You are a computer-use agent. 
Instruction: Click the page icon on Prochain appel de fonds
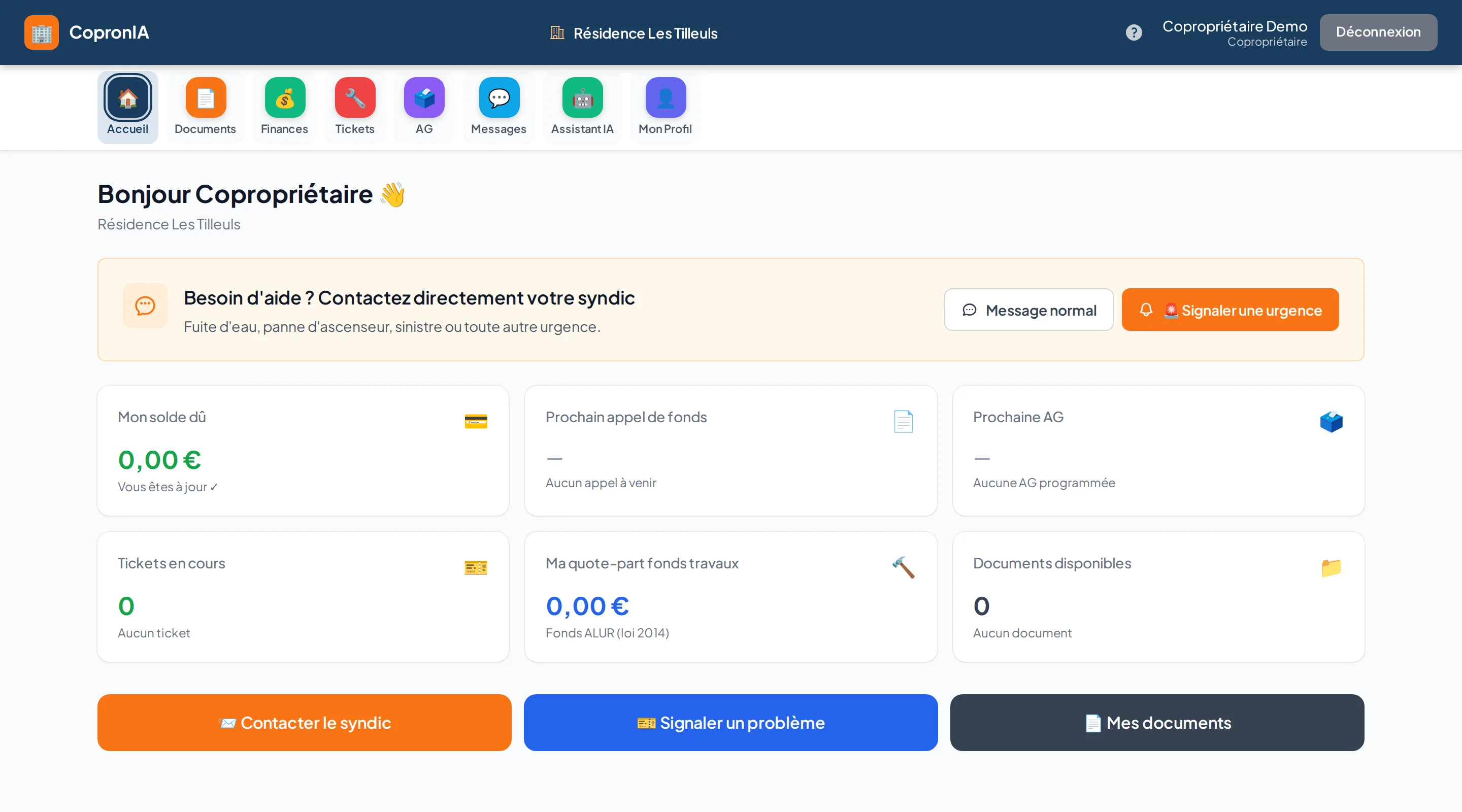903,421
